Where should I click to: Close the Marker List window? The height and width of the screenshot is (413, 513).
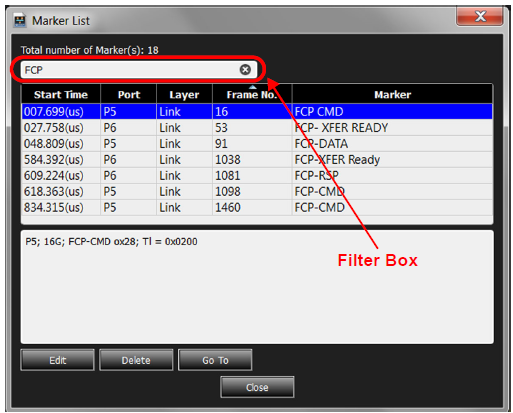[480, 16]
